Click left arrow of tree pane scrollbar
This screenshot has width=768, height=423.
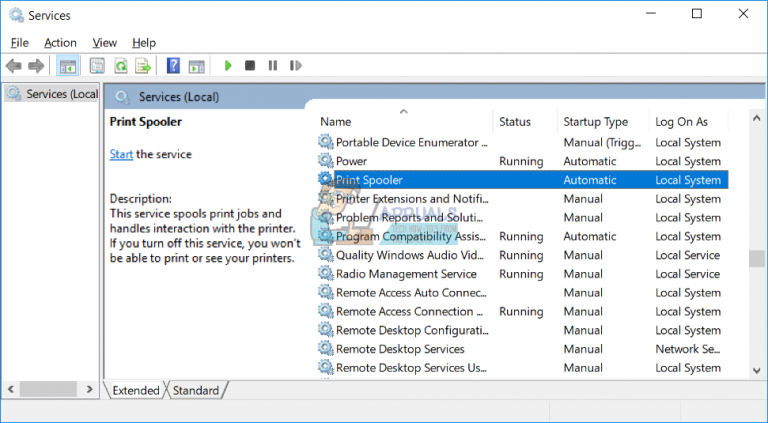click(x=11, y=389)
